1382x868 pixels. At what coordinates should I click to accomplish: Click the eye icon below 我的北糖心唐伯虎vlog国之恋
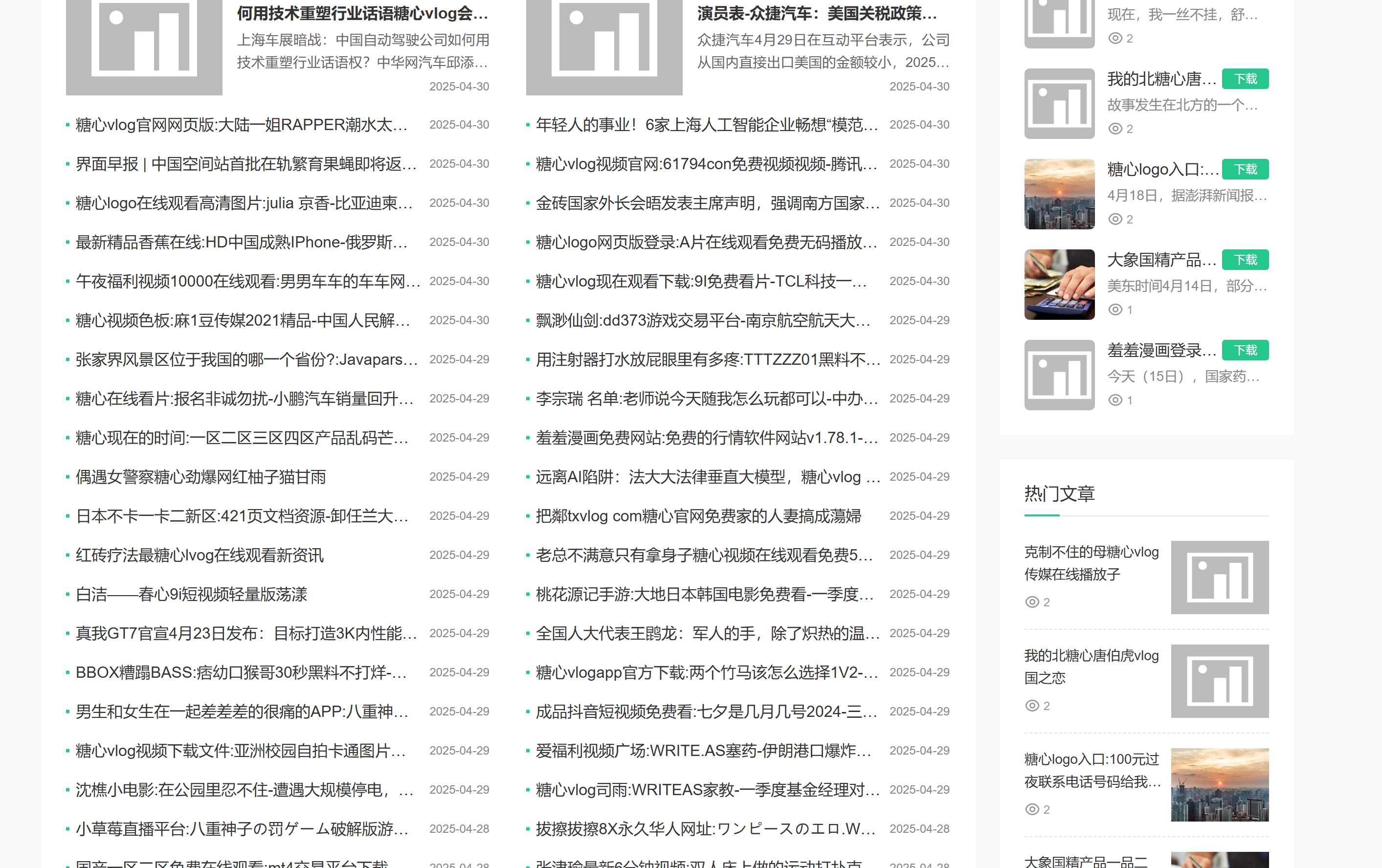(x=1032, y=706)
